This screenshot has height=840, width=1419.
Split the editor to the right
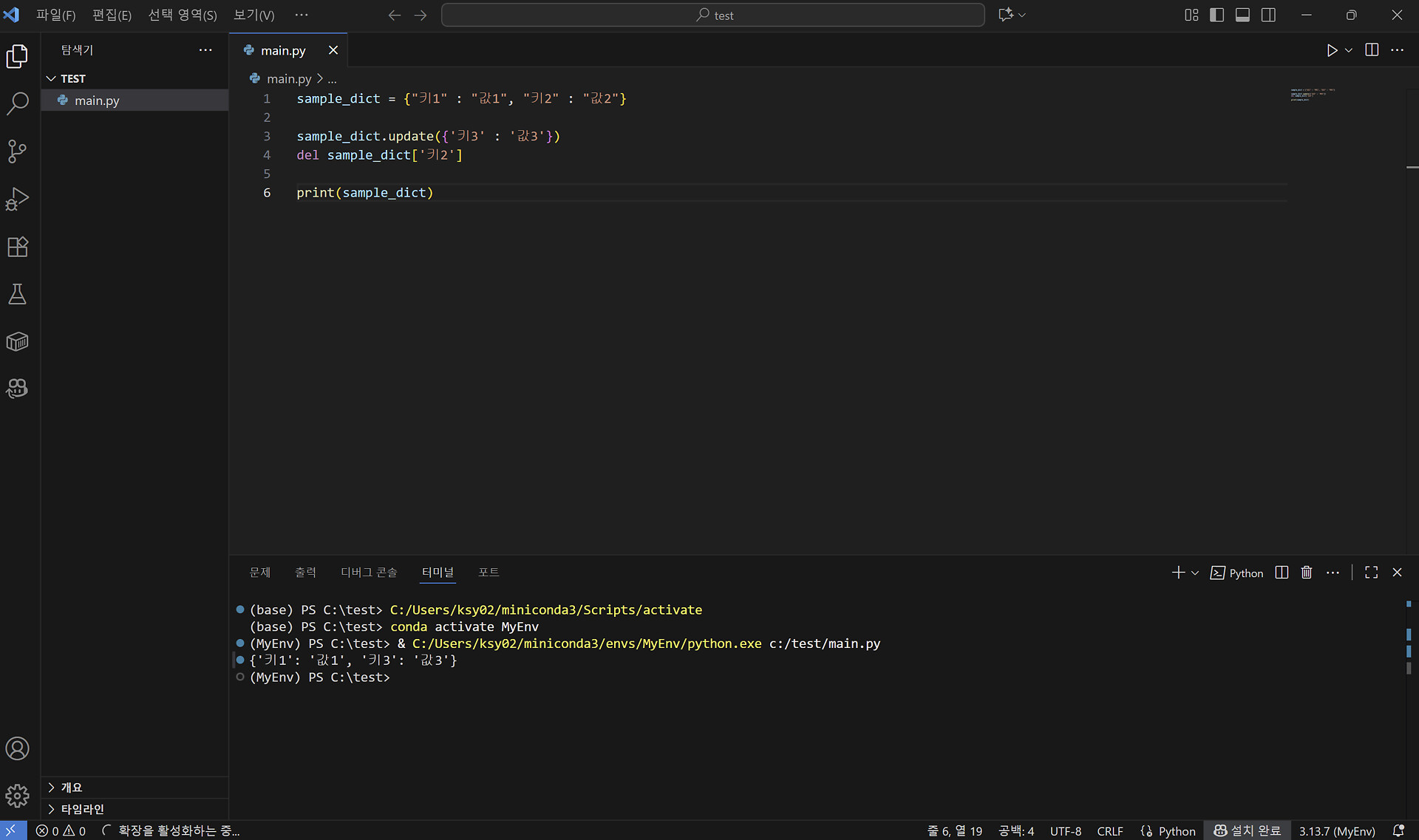click(1372, 50)
